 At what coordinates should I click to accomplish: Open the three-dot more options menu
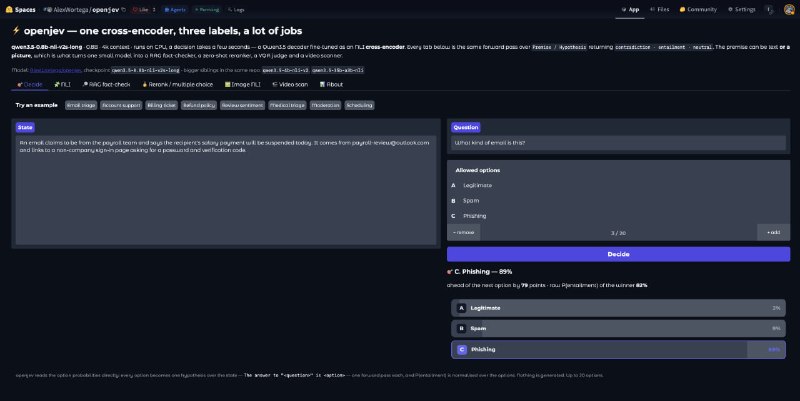(x=769, y=9)
